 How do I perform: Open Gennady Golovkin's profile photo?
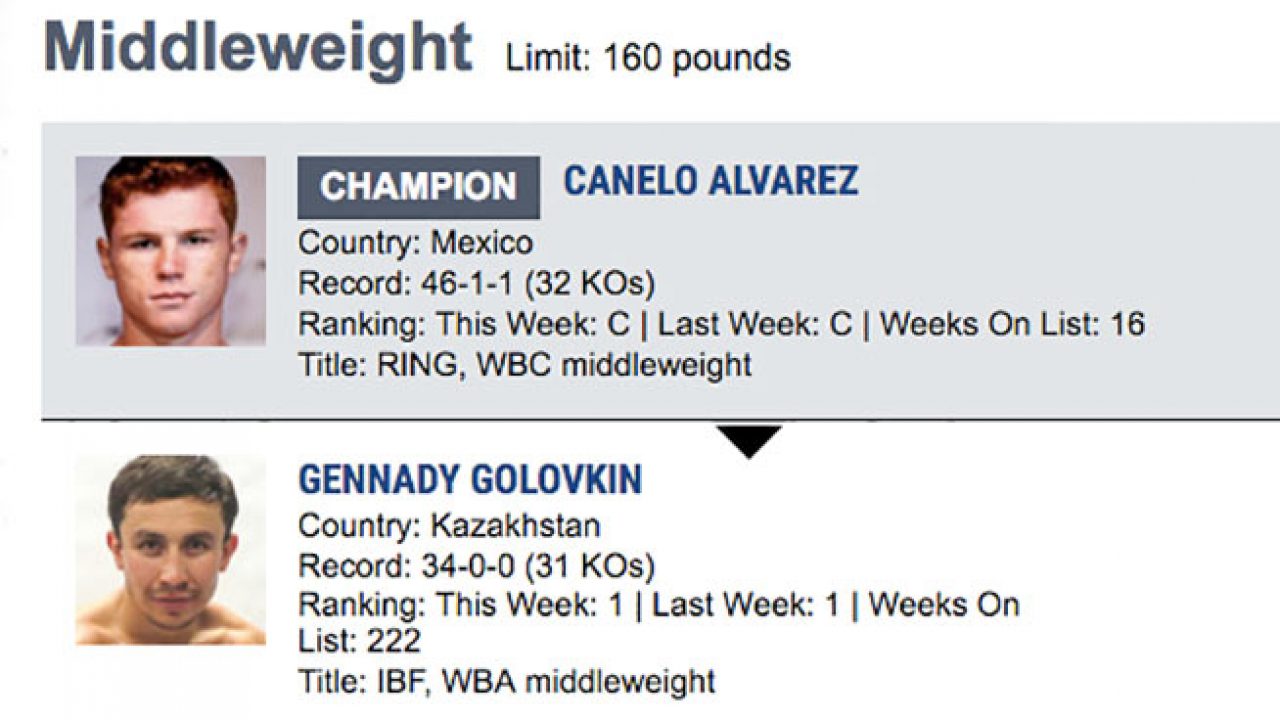coord(170,549)
